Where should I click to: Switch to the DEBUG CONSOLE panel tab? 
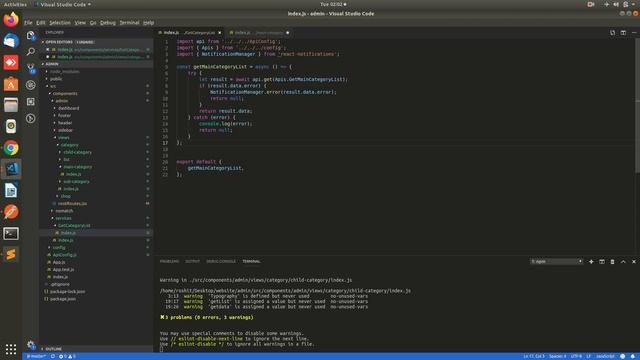click(x=221, y=262)
